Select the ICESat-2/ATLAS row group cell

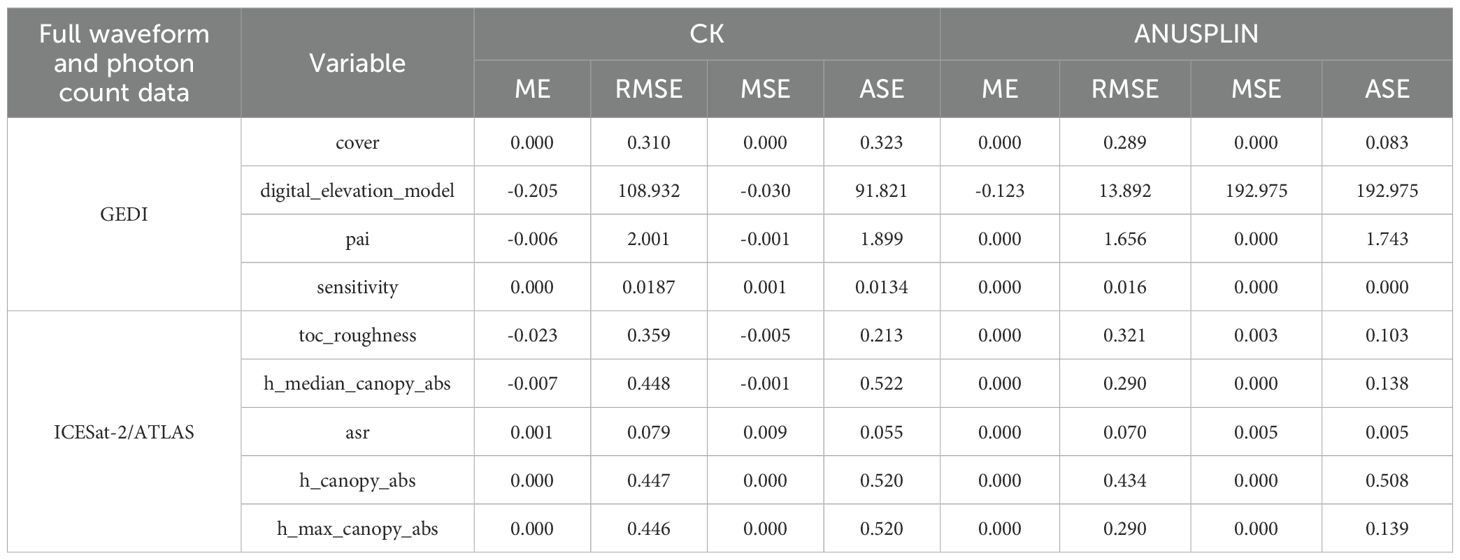point(124,432)
